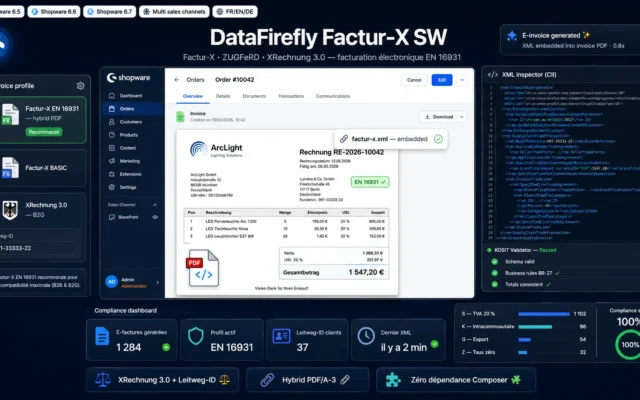
Task: Click the FR/EN/DE language badge
Action: point(235,11)
